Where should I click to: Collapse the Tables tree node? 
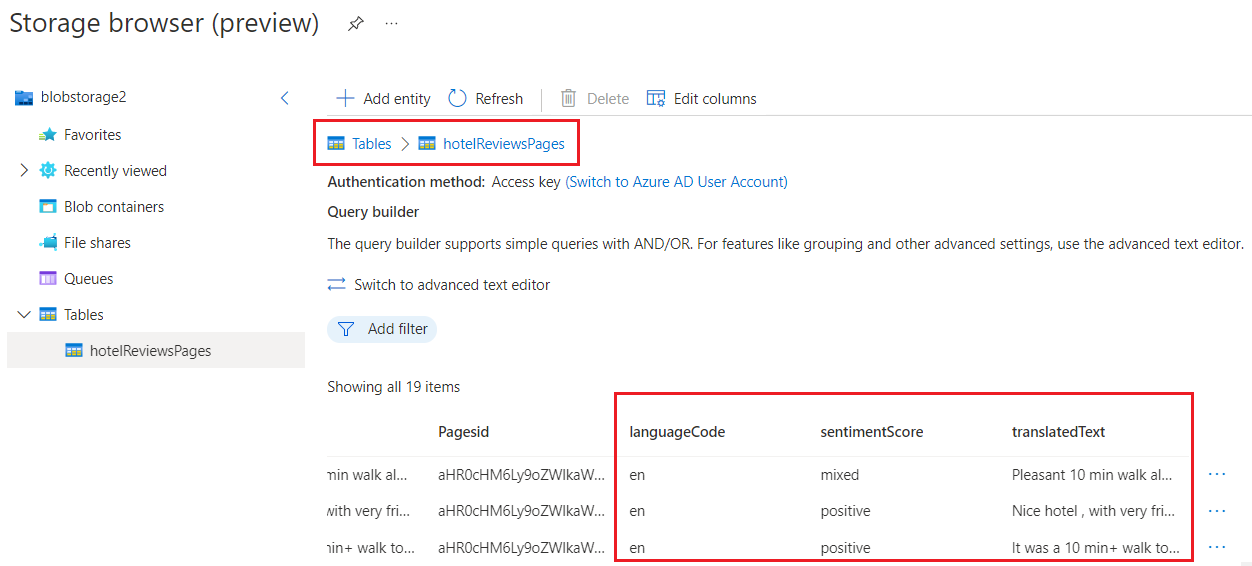[24, 315]
